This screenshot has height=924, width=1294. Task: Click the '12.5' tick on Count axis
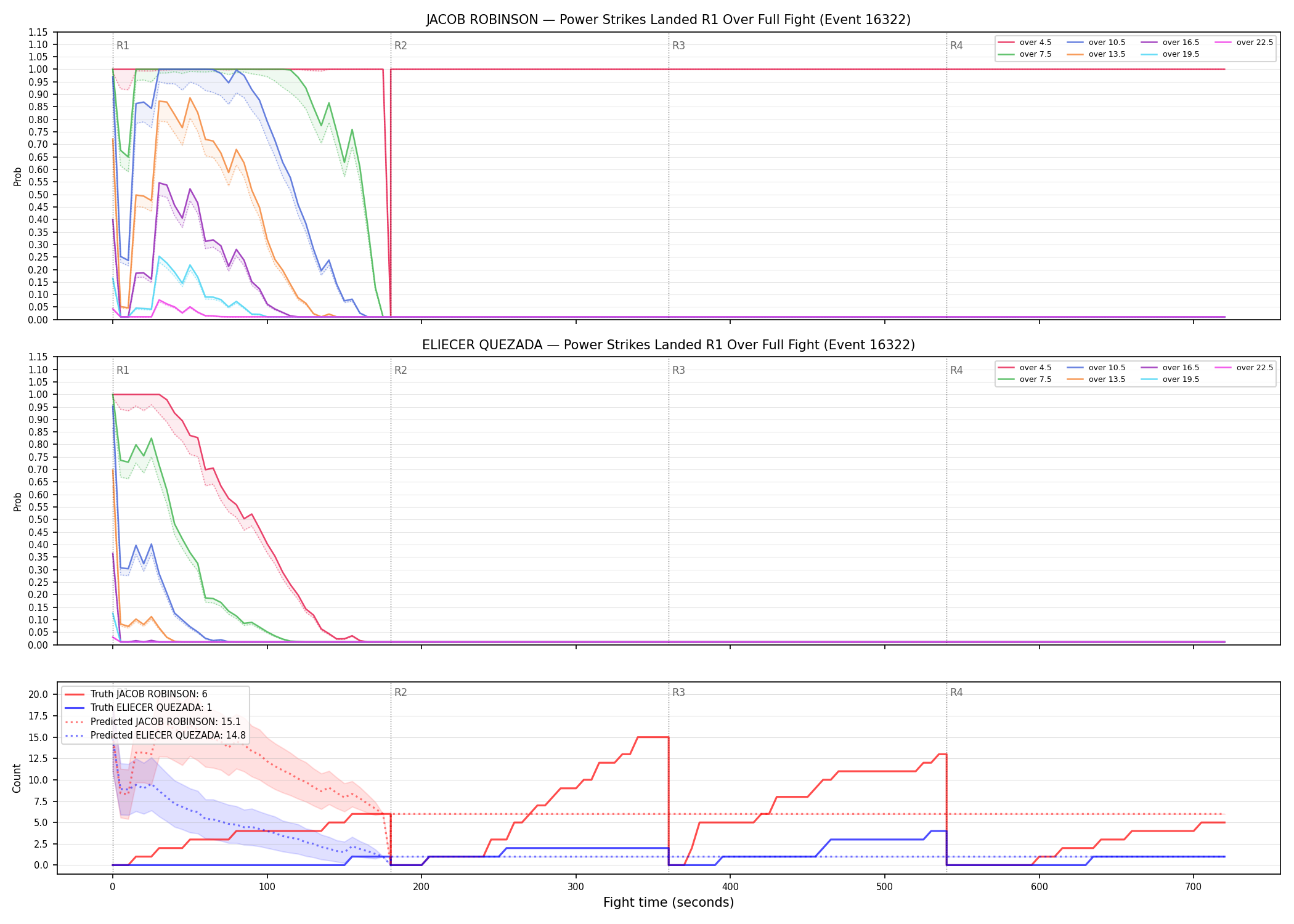click(x=38, y=758)
